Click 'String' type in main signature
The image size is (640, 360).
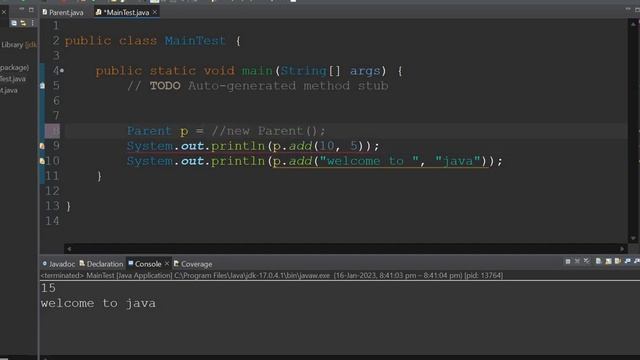coord(303,71)
